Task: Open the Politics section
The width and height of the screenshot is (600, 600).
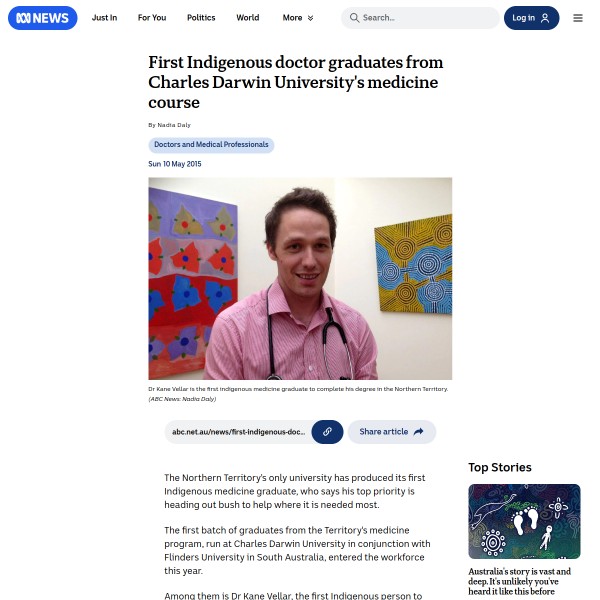Action: pos(201,18)
